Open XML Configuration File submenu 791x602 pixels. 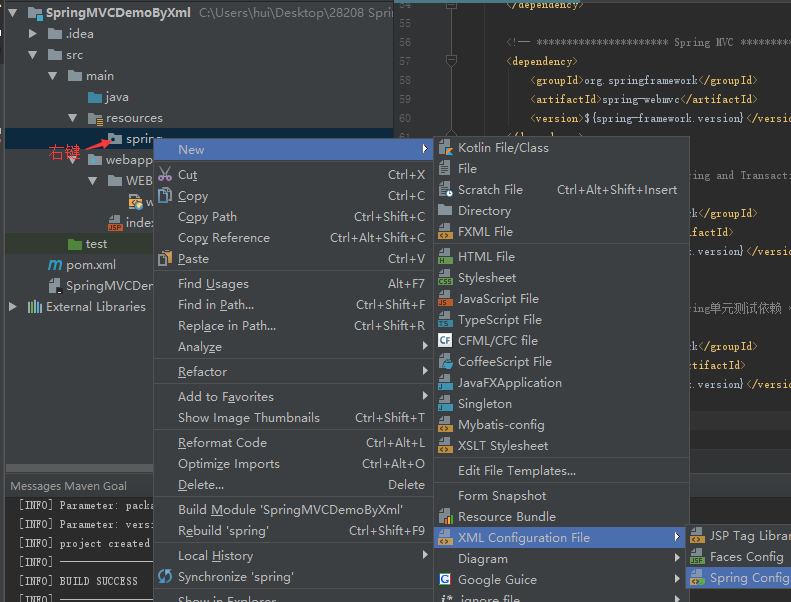(x=559, y=537)
